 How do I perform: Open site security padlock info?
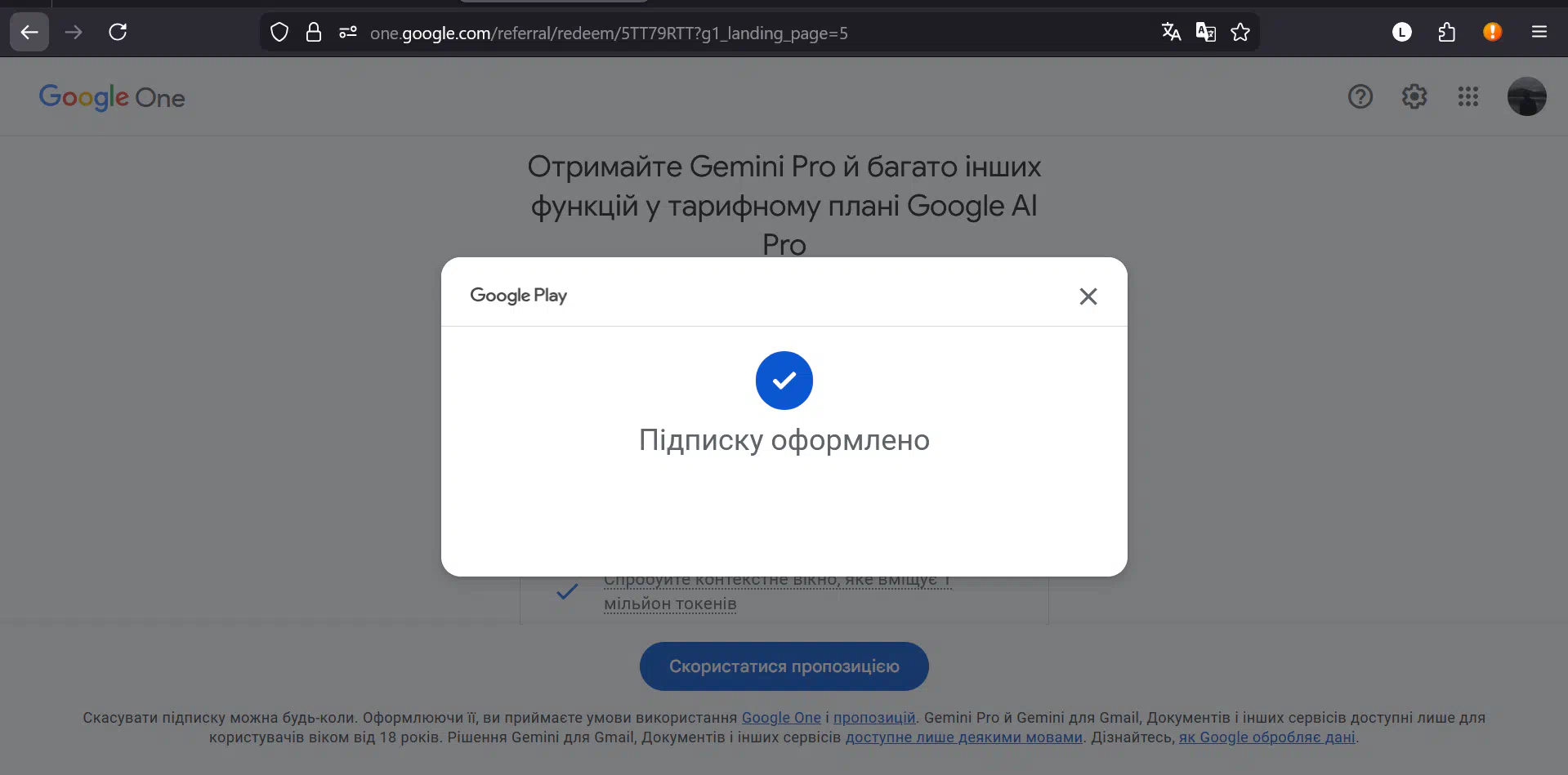point(314,33)
